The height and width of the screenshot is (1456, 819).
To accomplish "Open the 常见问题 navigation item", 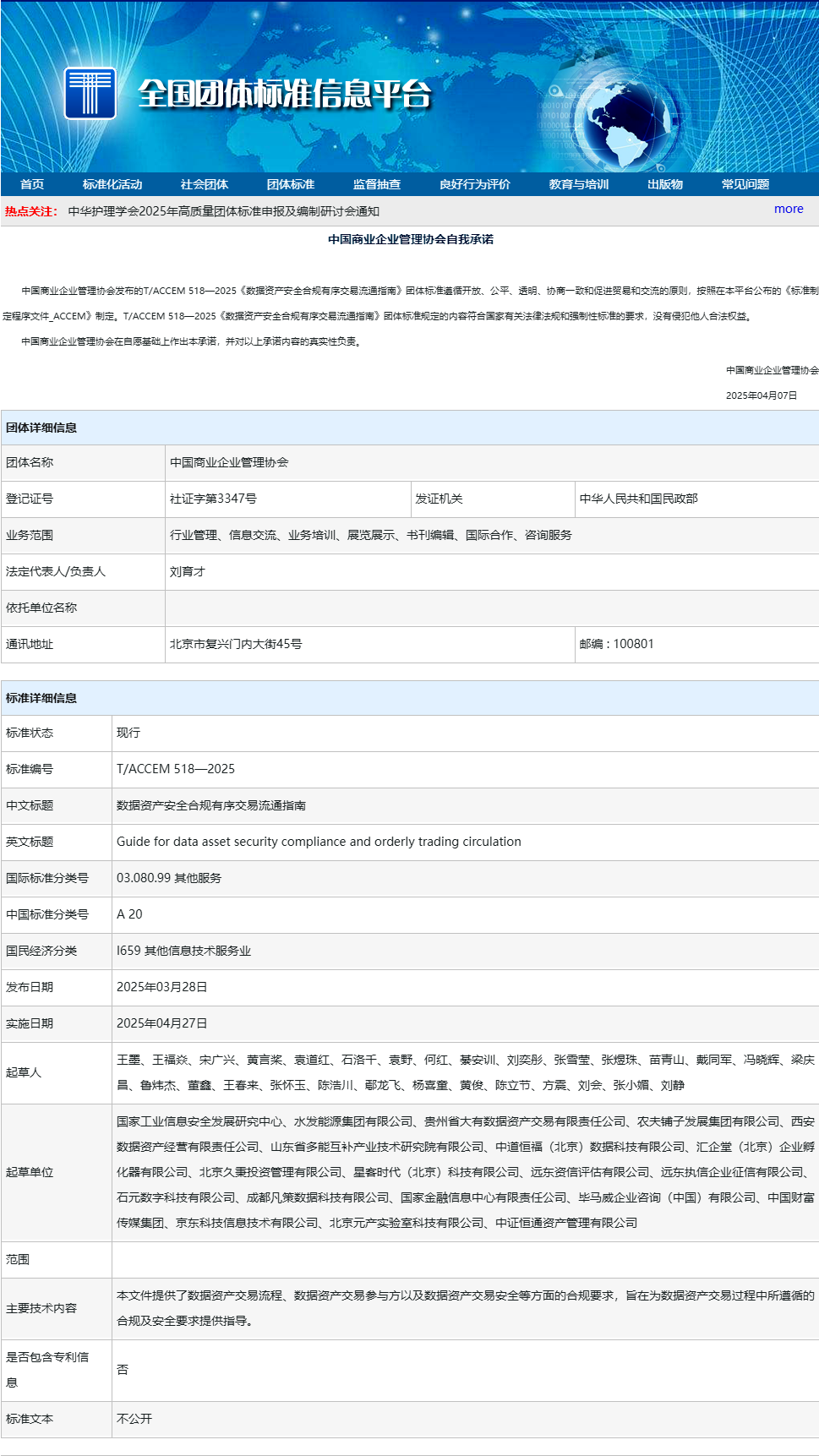I will pos(745,184).
